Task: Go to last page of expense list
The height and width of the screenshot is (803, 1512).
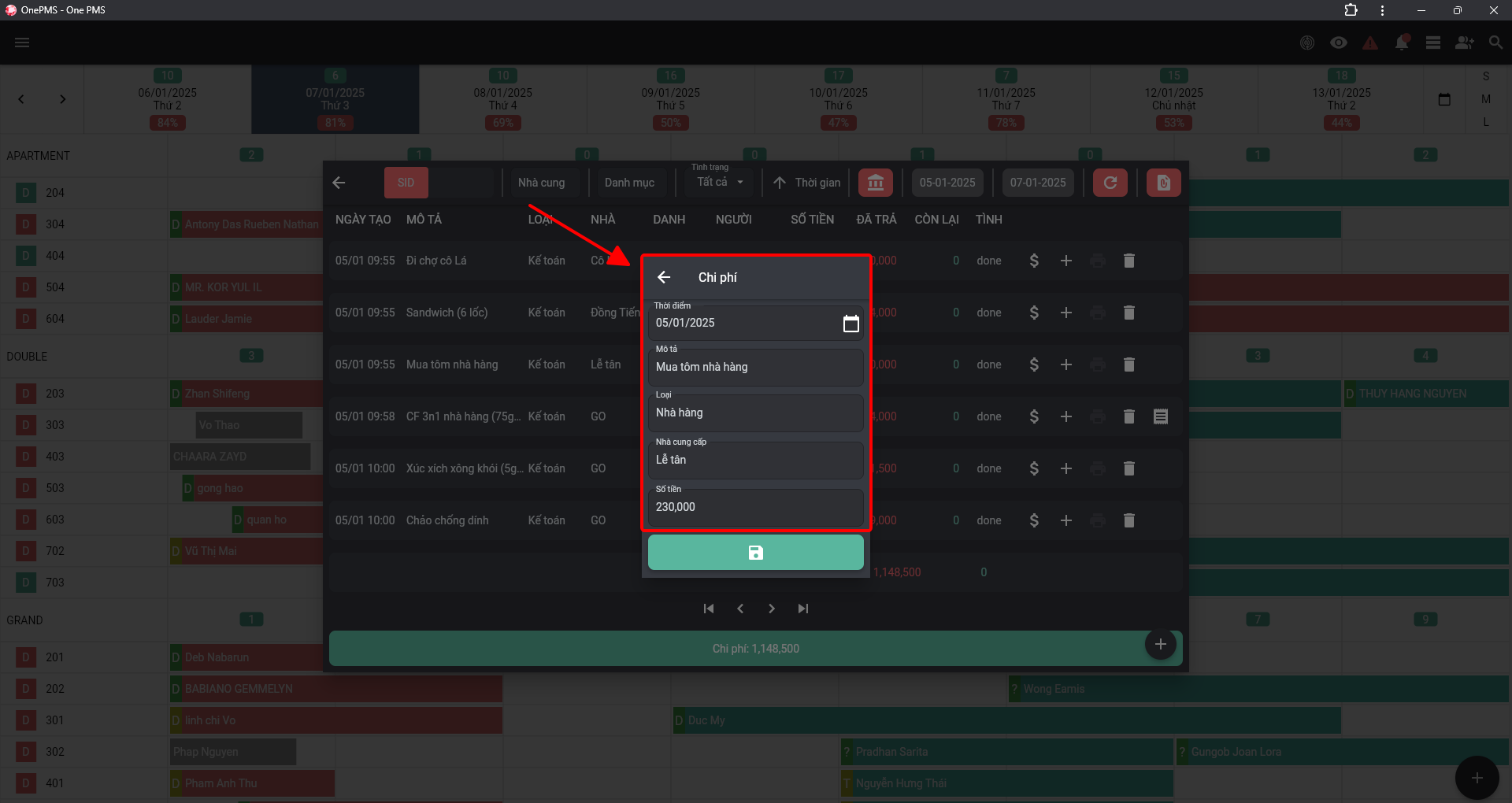Action: [x=803, y=609]
